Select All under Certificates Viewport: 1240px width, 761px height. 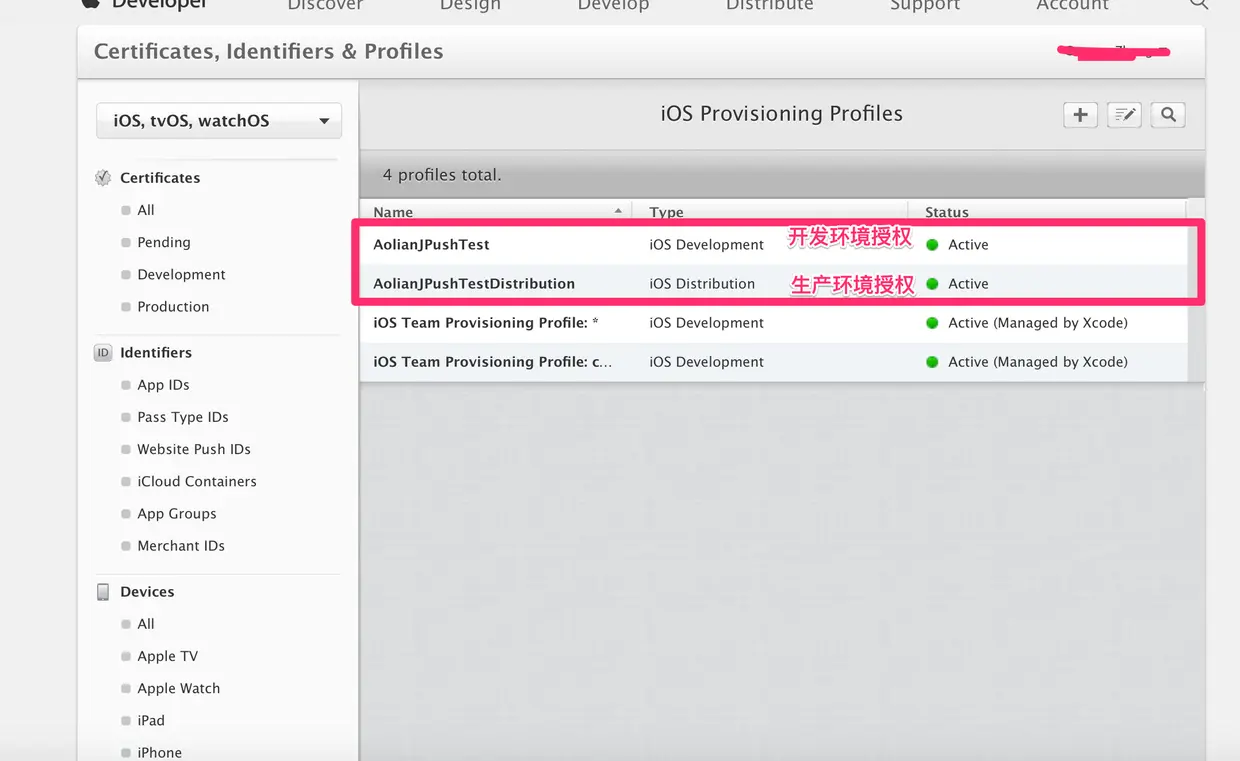tap(146, 210)
